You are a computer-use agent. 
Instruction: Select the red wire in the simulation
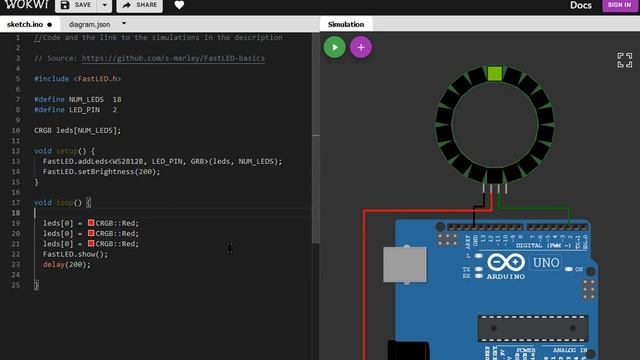(364, 286)
